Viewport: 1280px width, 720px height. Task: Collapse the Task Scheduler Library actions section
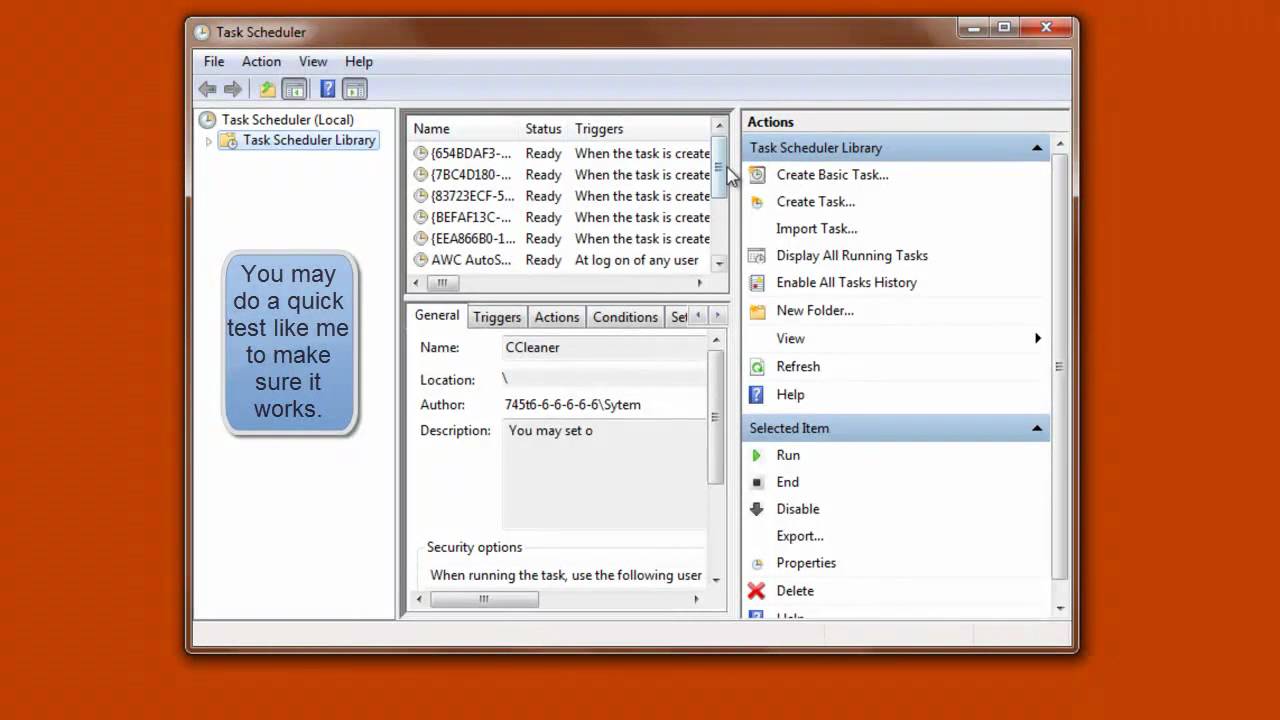[x=1037, y=148]
